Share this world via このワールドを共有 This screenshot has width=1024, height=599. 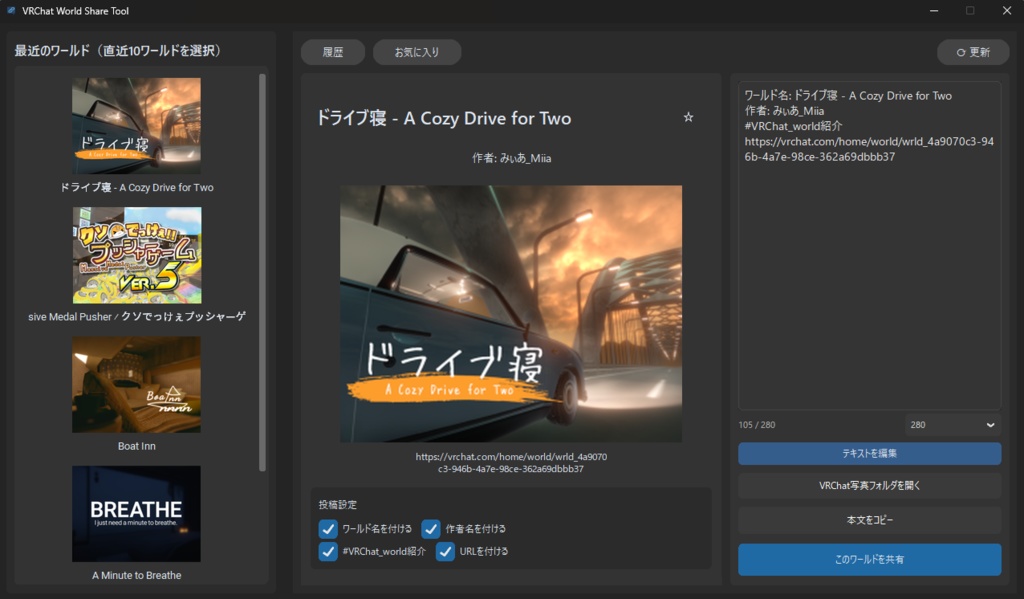869,559
